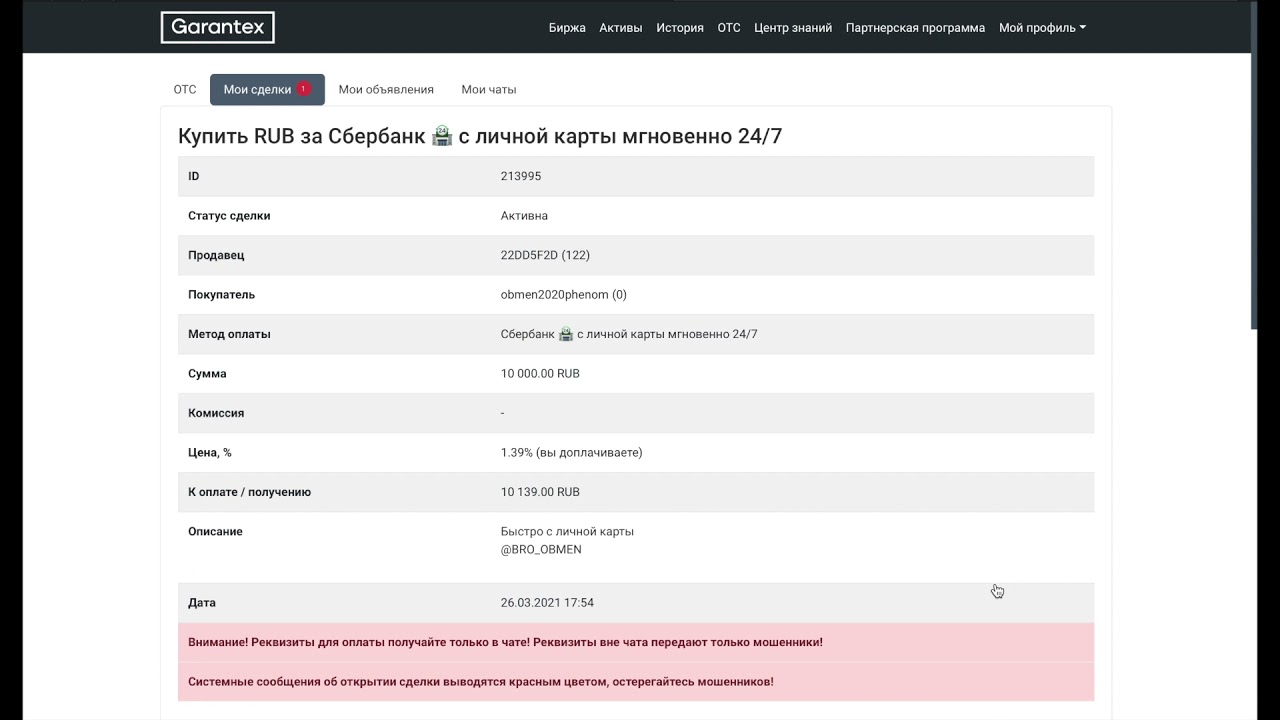Click the @BRO_OBMEN contact text
This screenshot has height=720, width=1280.
541,549
